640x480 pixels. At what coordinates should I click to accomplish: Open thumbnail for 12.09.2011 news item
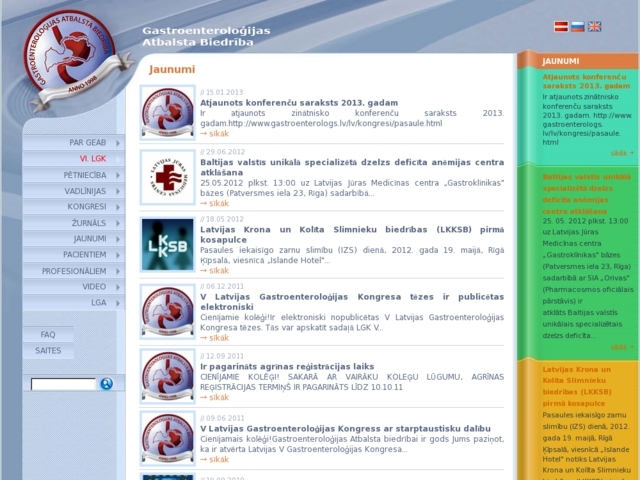tap(168, 376)
